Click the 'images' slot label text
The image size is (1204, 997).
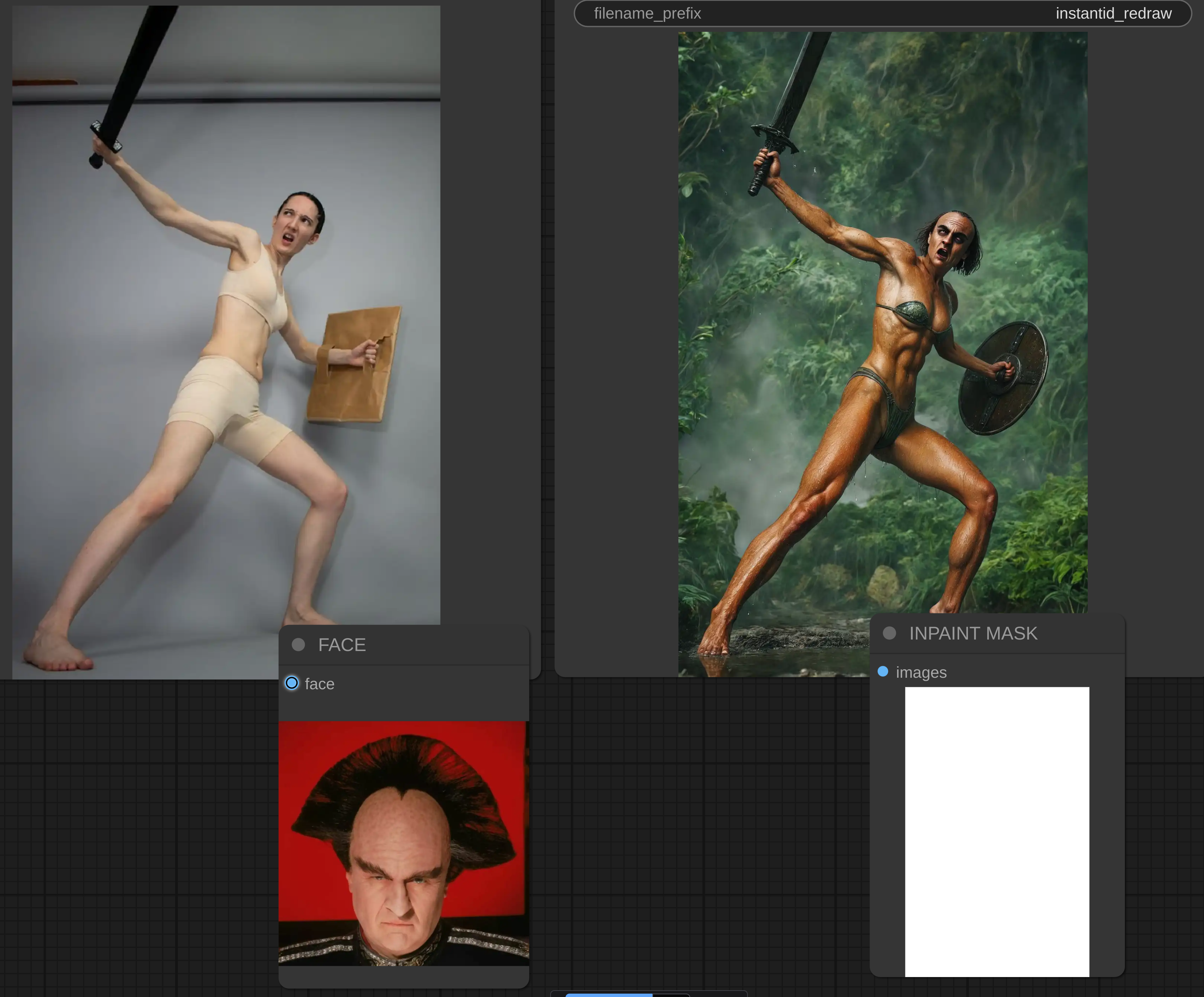click(921, 672)
